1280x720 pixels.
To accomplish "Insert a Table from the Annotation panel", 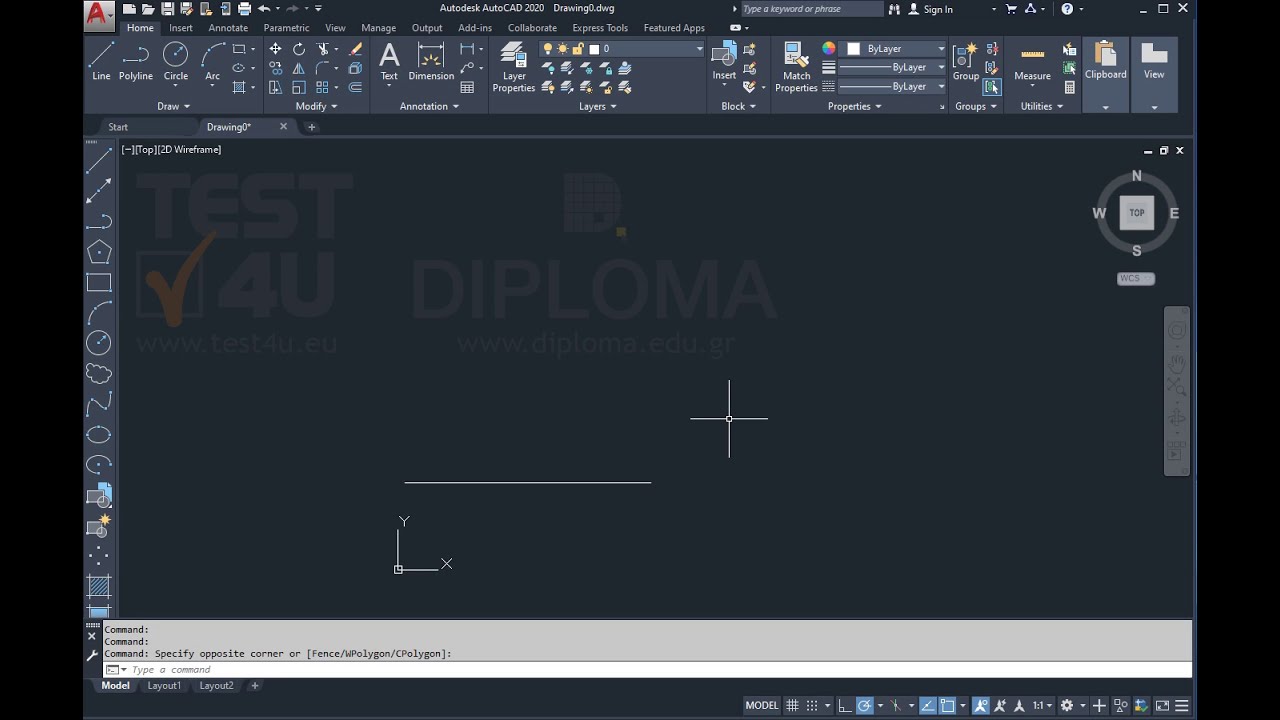I will coord(467,87).
